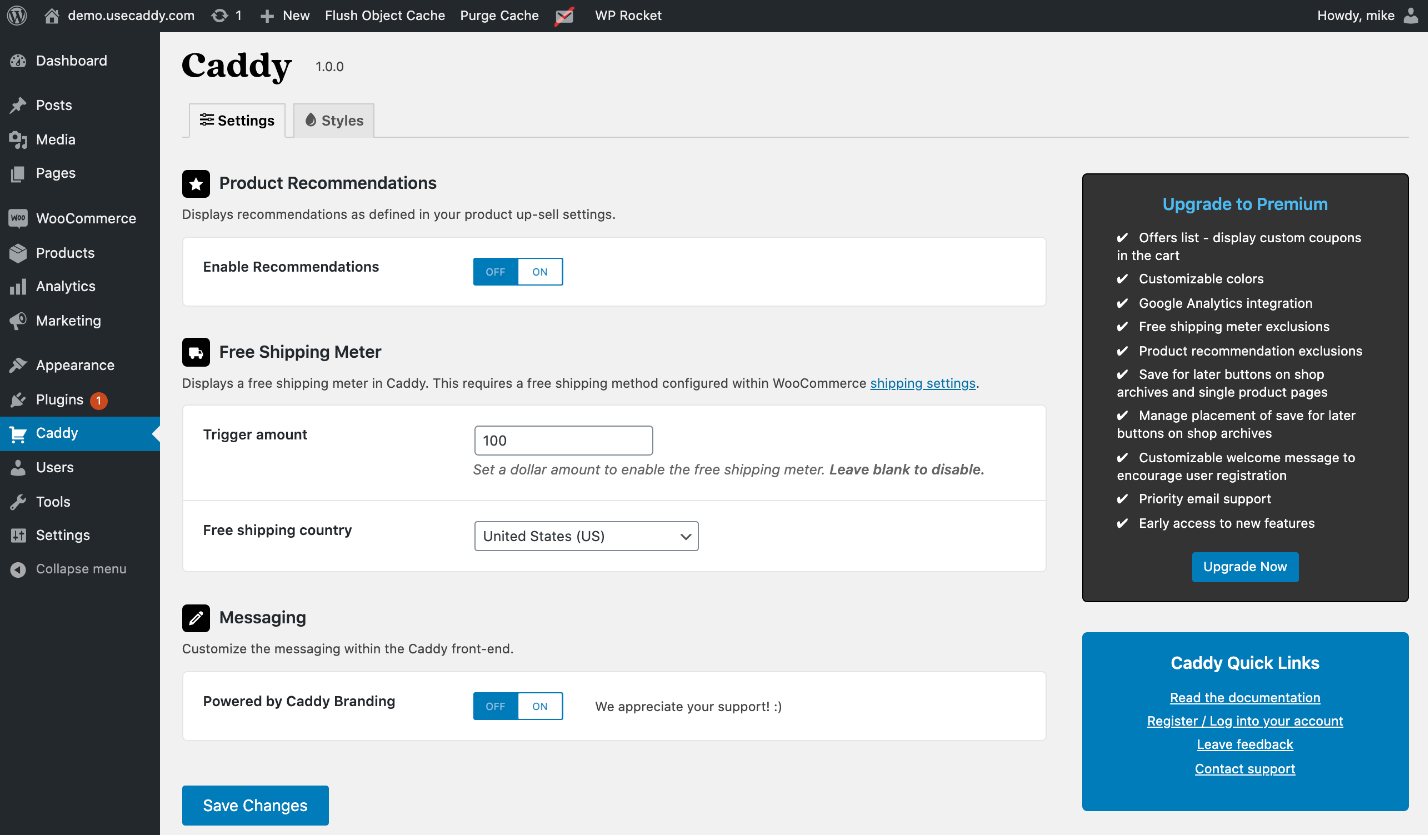Screen dimensions: 1428x835
Task: Switch Enable Recommendations to OFF
Action: pyautogui.click(x=496, y=272)
